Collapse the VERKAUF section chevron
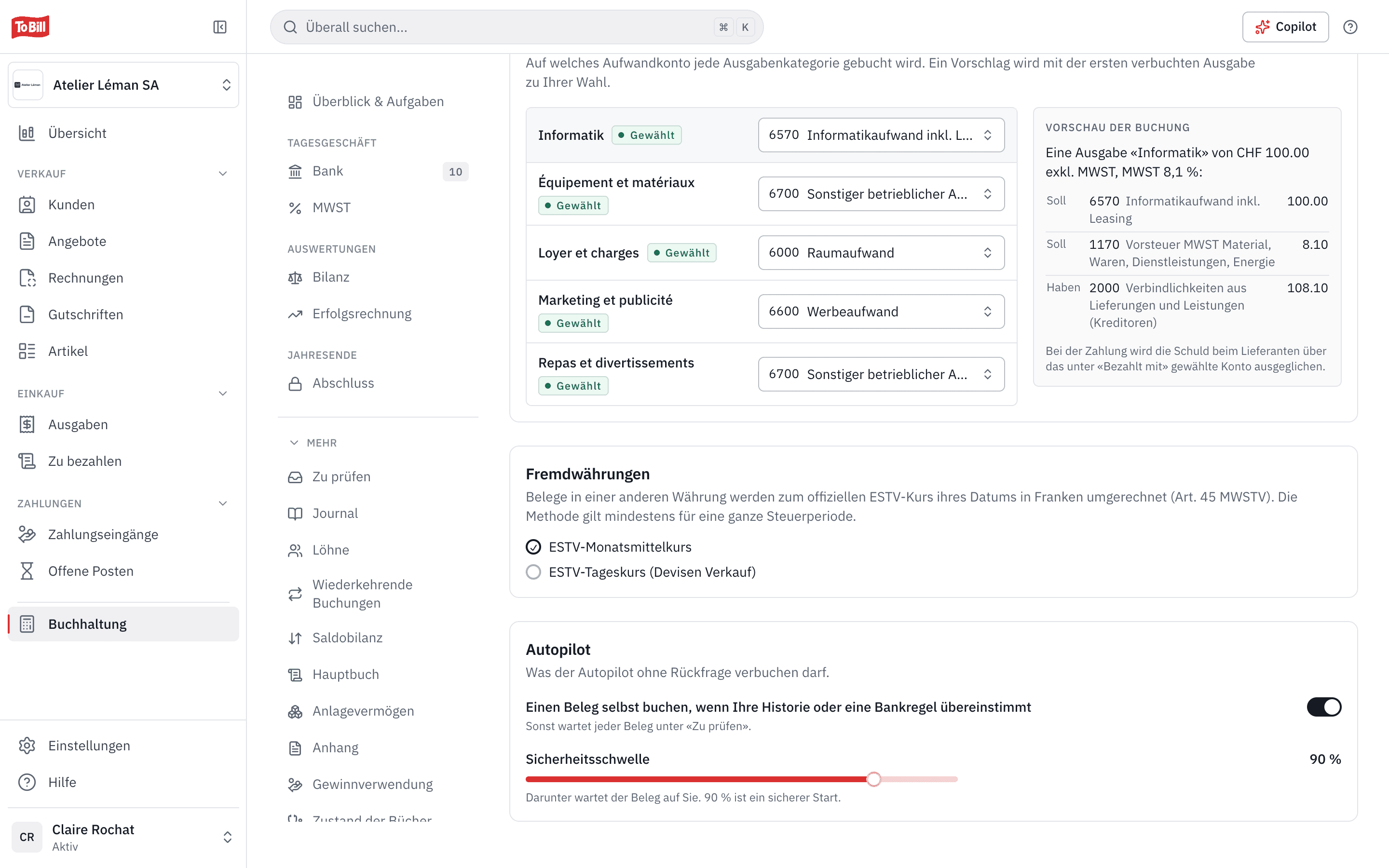The height and width of the screenshot is (868, 1389). click(x=223, y=174)
